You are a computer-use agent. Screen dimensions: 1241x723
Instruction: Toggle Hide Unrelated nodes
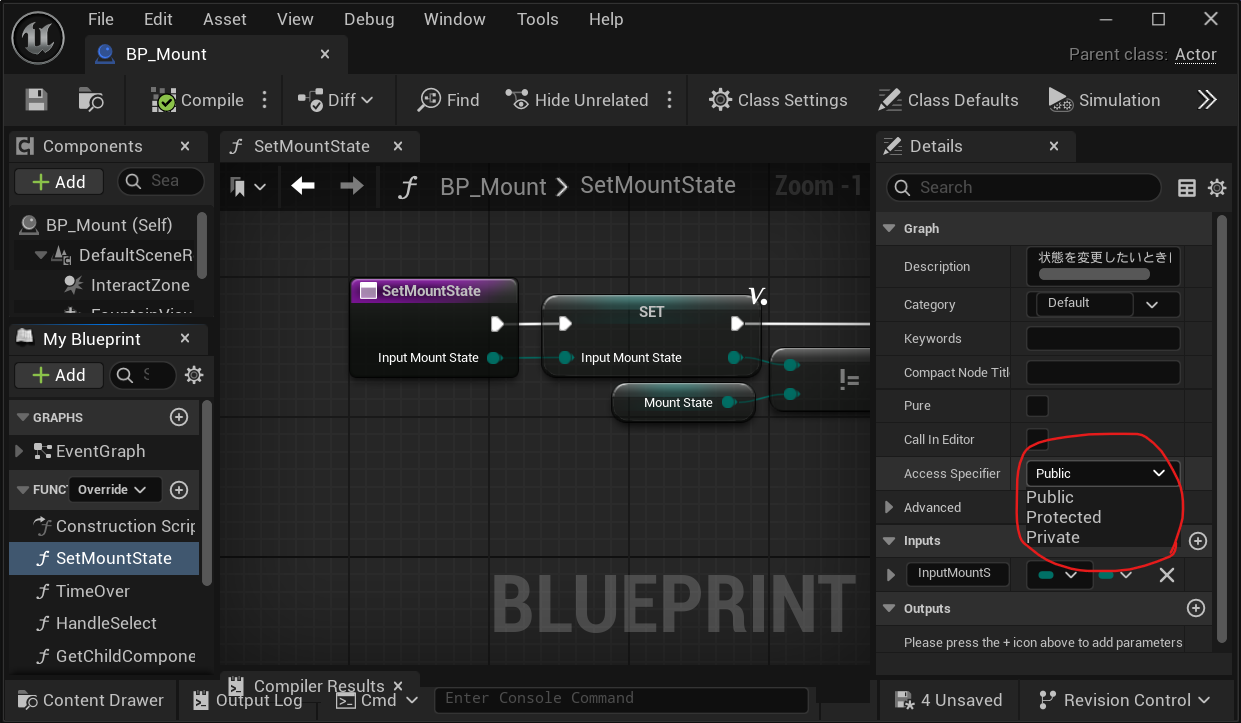pyautogui.click(x=577, y=100)
